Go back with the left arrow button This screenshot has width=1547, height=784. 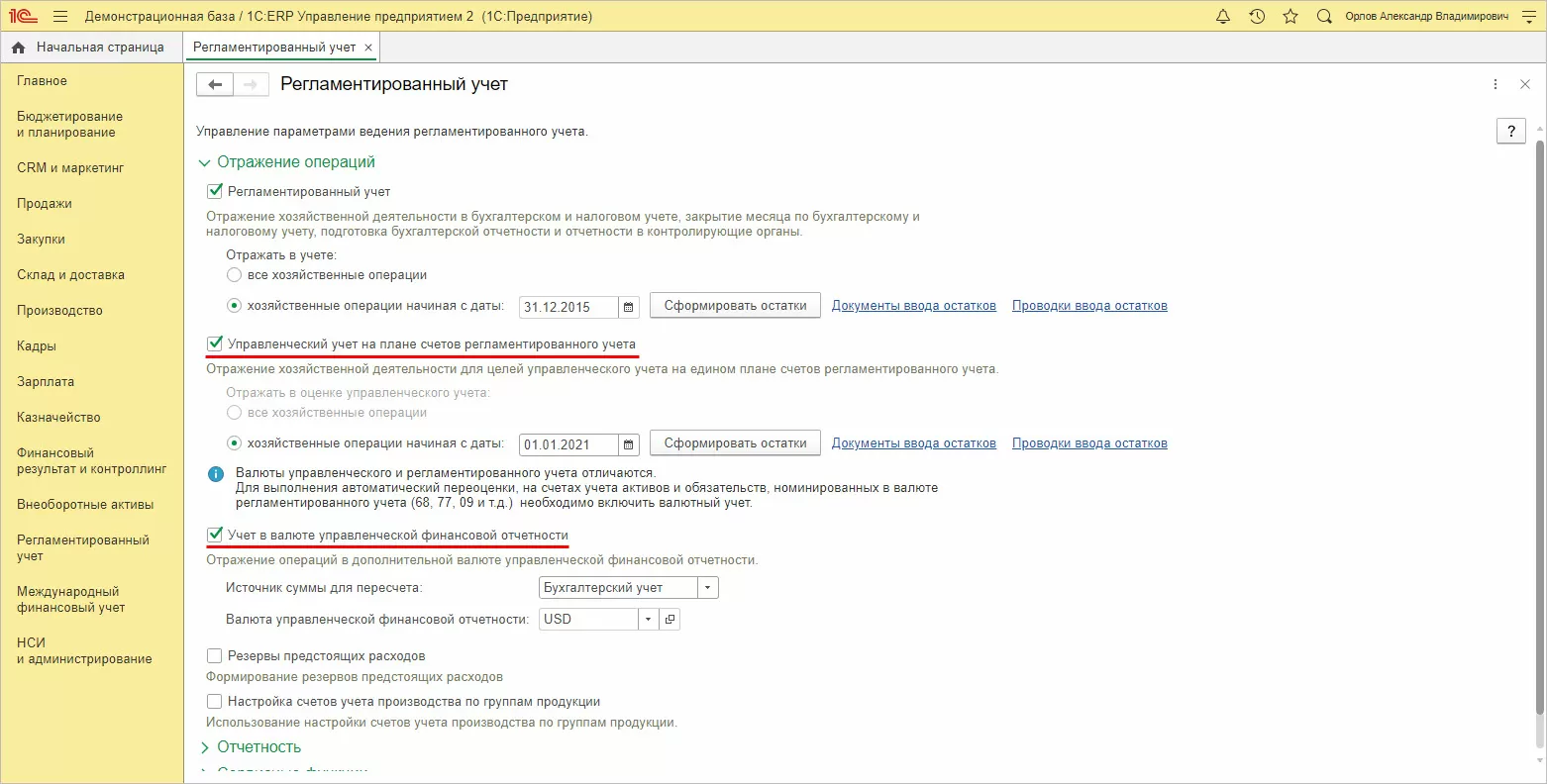pyautogui.click(x=215, y=85)
